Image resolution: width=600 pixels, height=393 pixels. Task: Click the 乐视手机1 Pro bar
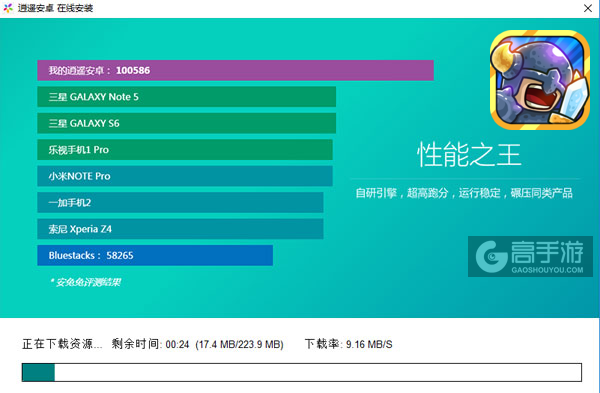click(x=185, y=150)
